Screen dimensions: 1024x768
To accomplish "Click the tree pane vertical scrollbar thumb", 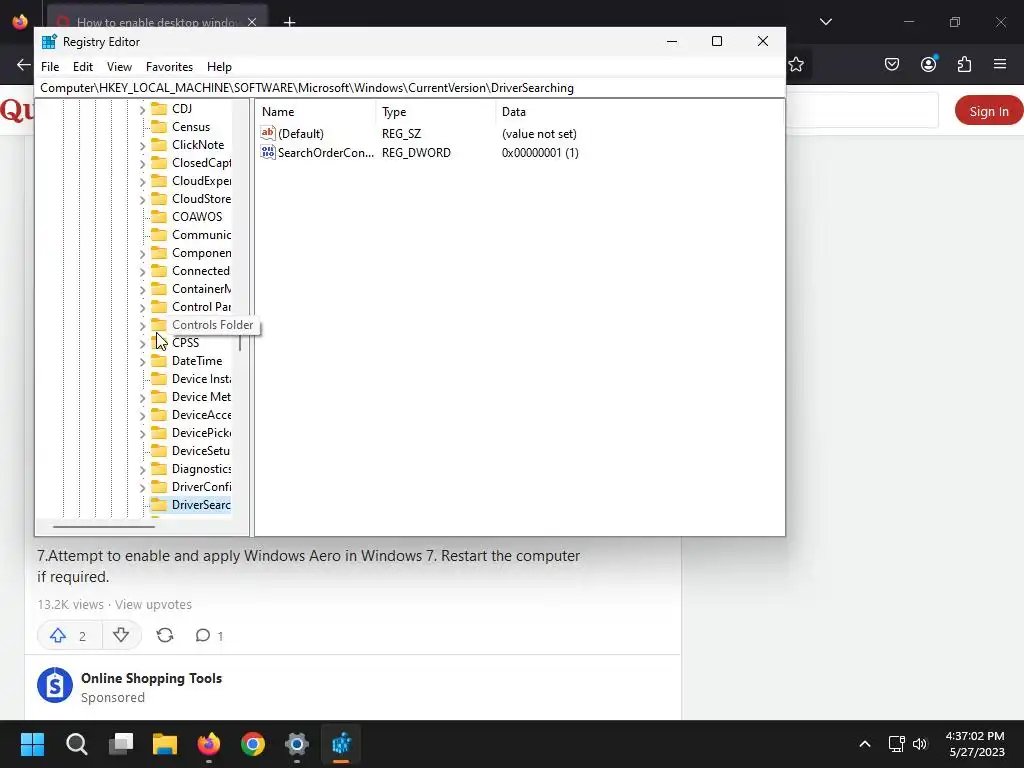I will pyautogui.click(x=240, y=343).
